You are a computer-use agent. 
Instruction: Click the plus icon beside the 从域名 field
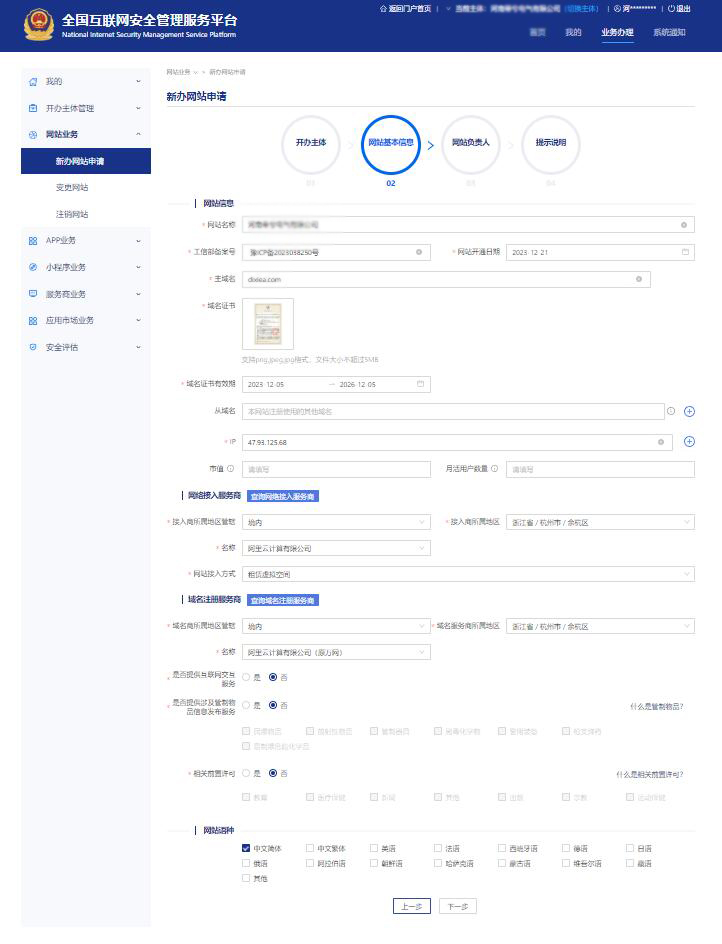pos(689,411)
